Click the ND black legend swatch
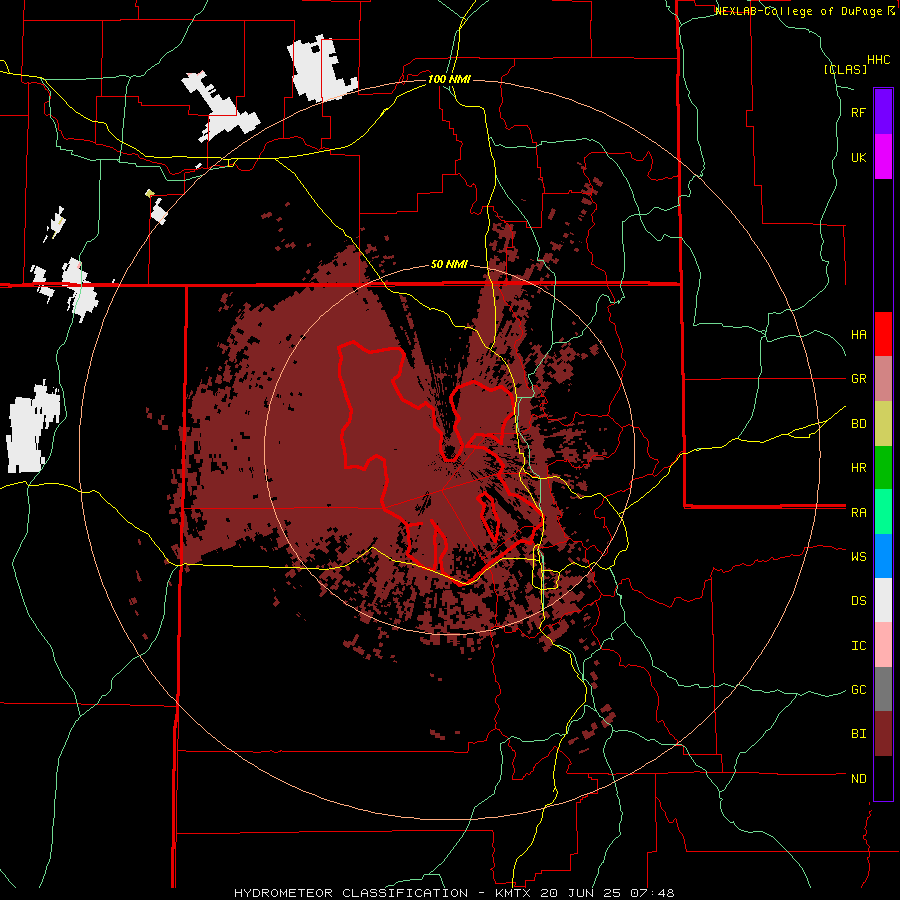This screenshot has width=900, height=900. [883, 778]
